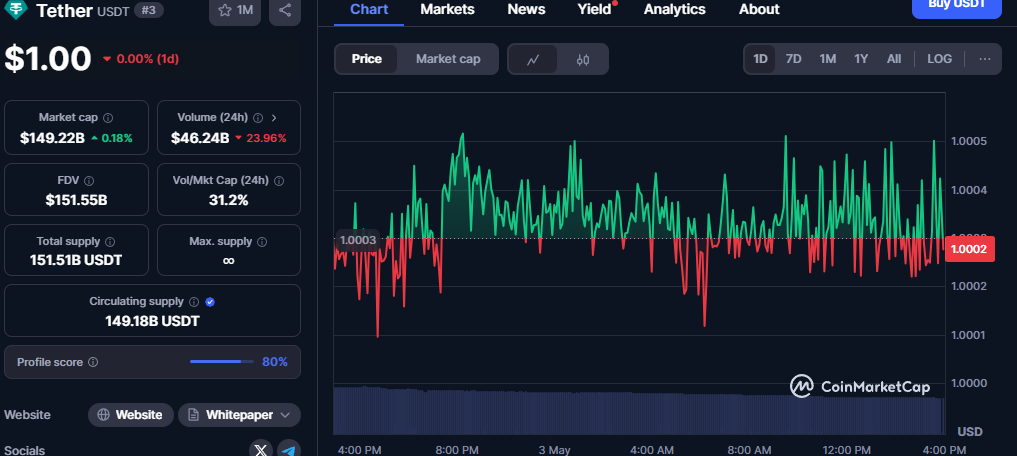The height and width of the screenshot is (456, 1017).
Task: Click the Tether logo icon
Action: (16, 9)
